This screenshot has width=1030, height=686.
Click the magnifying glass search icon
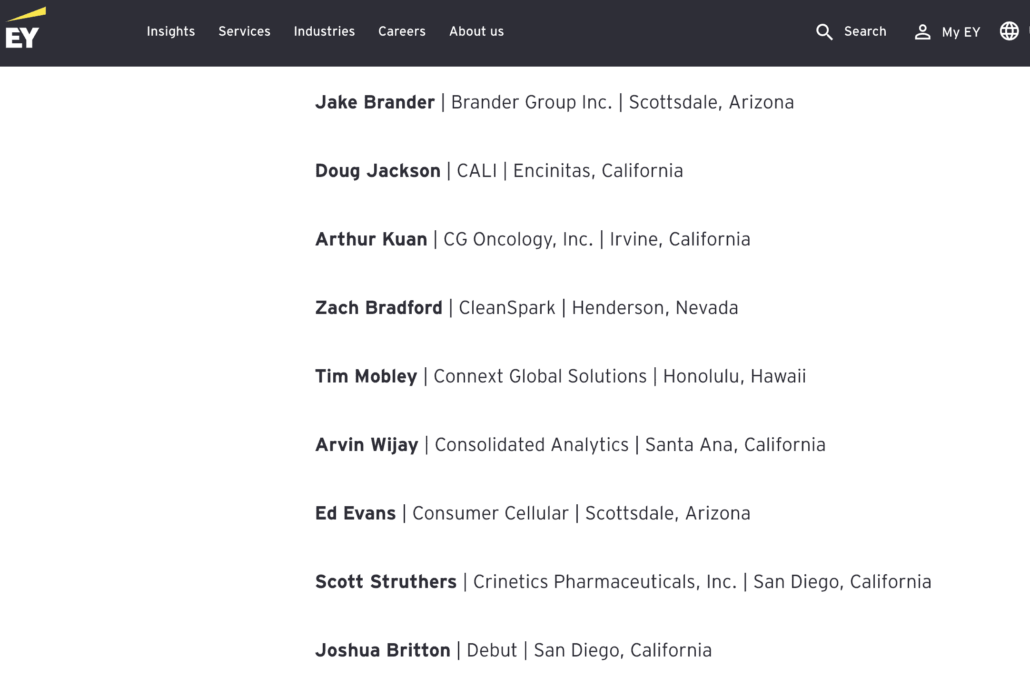click(824, 32)
